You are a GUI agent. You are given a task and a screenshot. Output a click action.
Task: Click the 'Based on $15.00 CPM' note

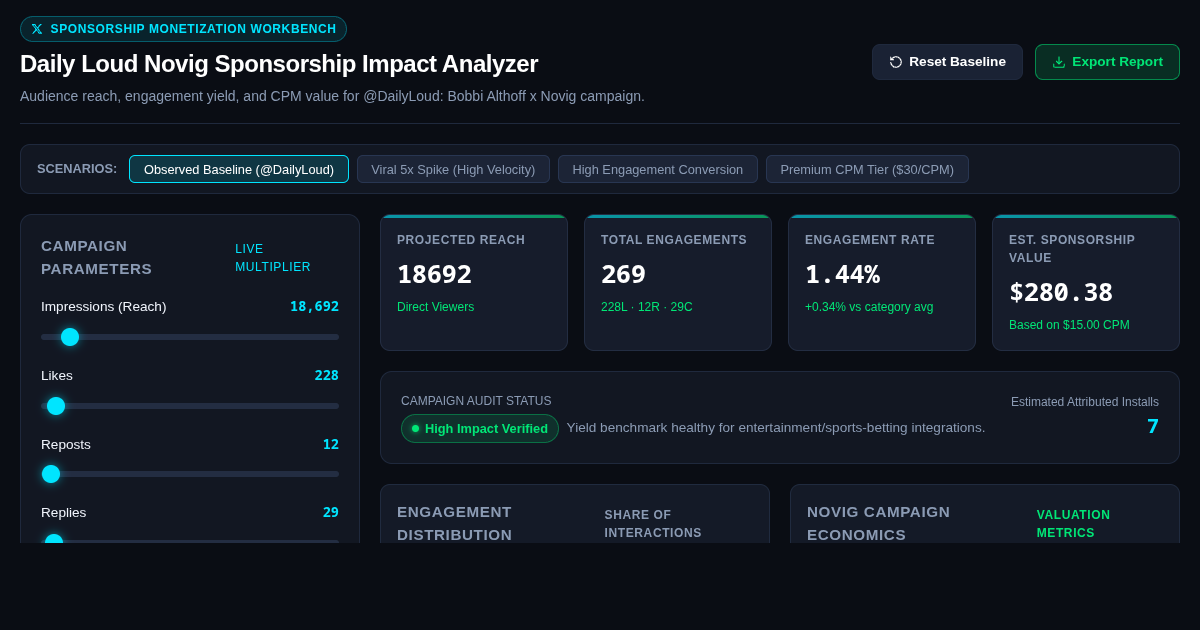pos(1069,325)
